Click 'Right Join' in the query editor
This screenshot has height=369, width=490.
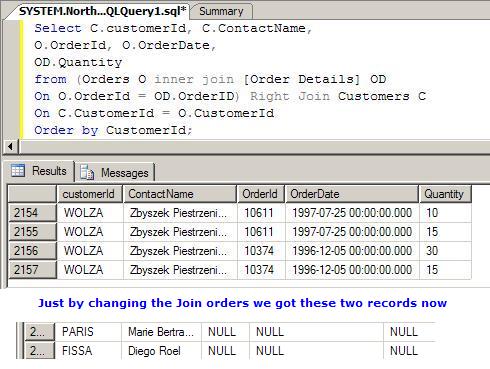pos(290,96)
